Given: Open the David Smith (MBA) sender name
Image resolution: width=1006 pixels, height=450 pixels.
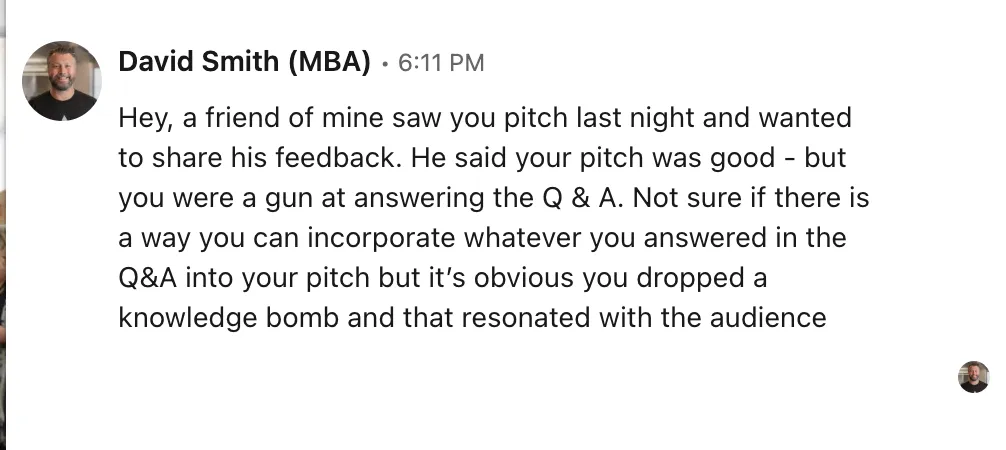Looking at the screenshot, I should (244, 62).
